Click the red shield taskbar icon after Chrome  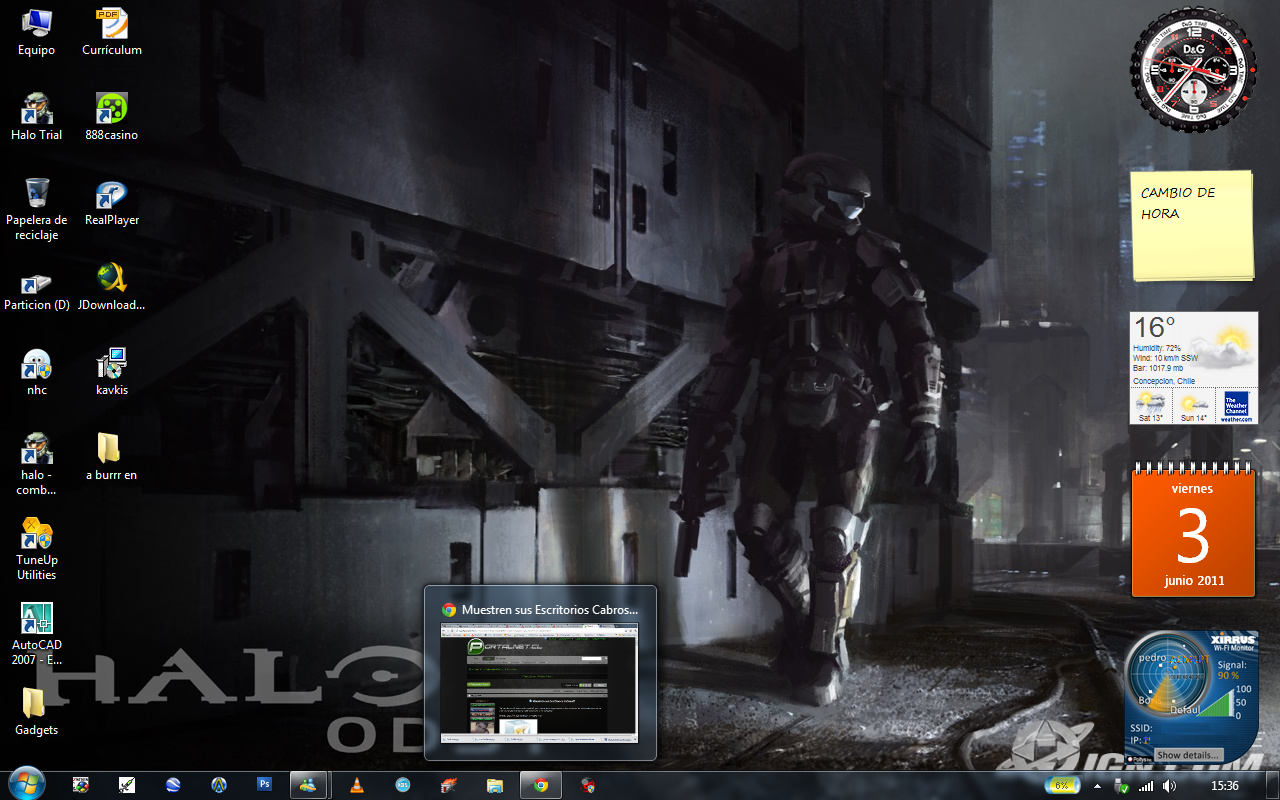(589, 785)
